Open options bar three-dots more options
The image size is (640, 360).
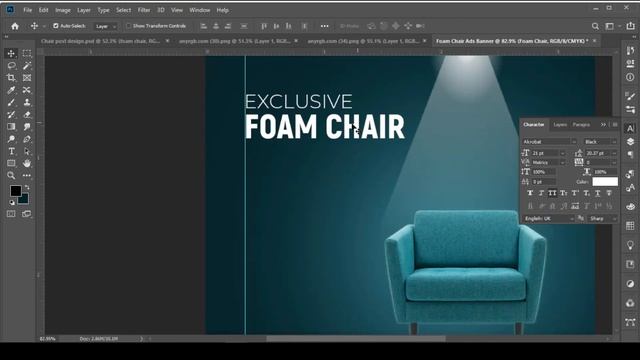tap(324, 26)
